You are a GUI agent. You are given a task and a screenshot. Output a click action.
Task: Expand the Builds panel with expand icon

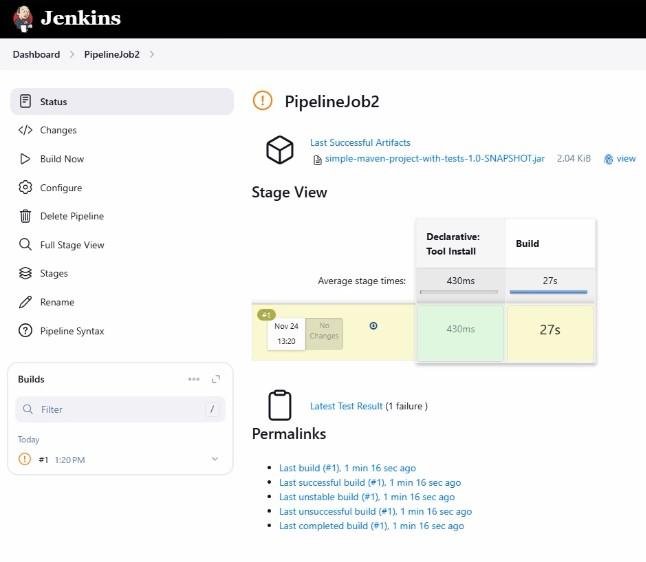[x=216, y=379]
